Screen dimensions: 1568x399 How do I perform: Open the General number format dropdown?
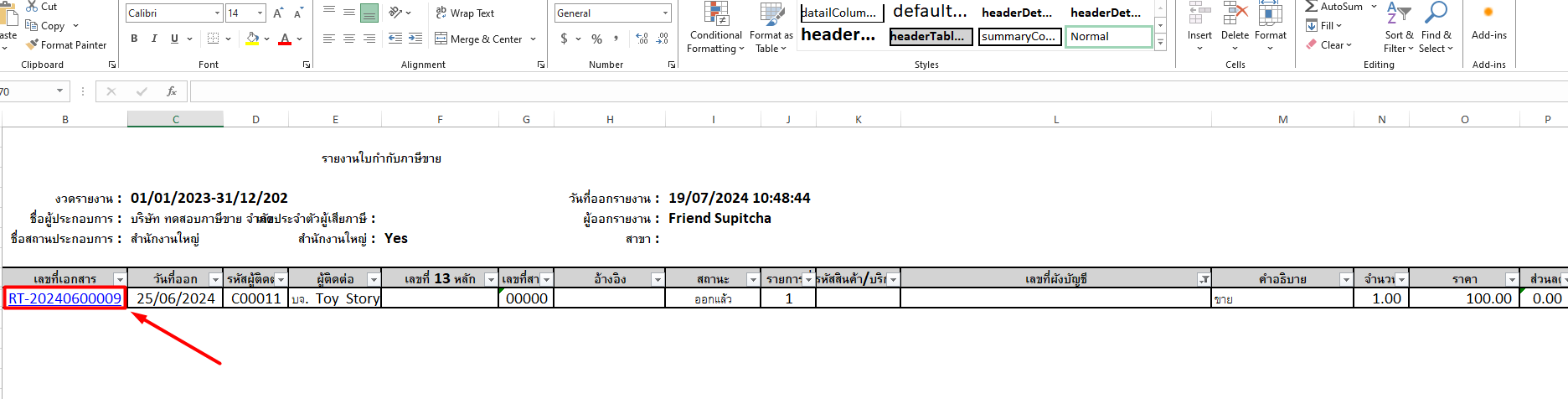click(x=666, y=13)
